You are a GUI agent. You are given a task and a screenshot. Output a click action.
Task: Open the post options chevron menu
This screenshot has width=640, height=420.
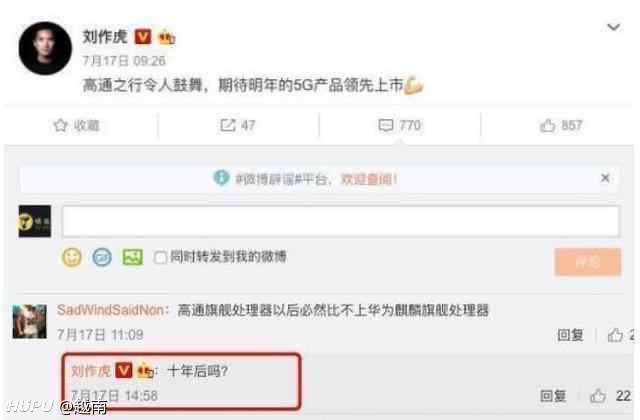613,27
